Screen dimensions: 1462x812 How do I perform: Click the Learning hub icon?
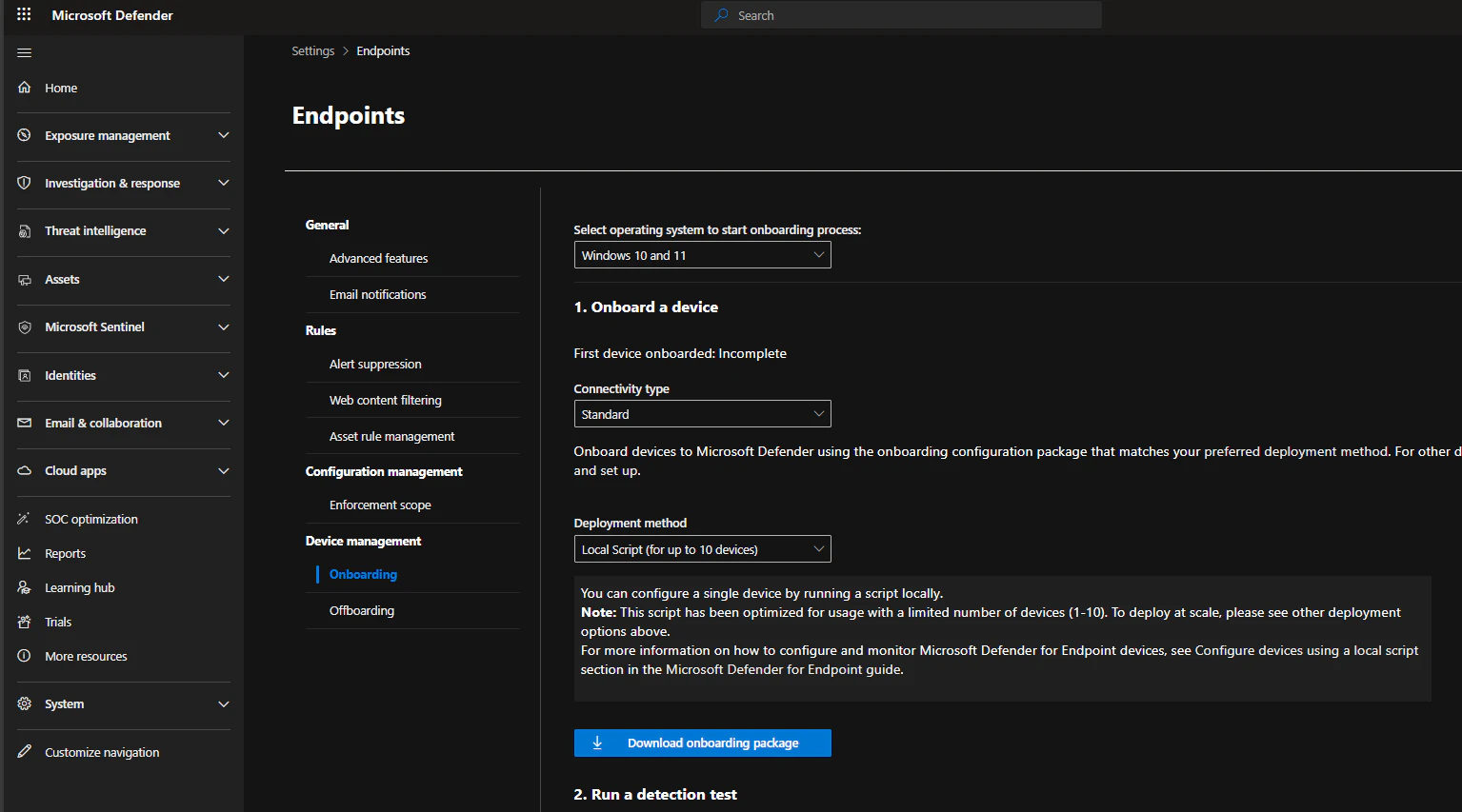(x=25, y=587)
